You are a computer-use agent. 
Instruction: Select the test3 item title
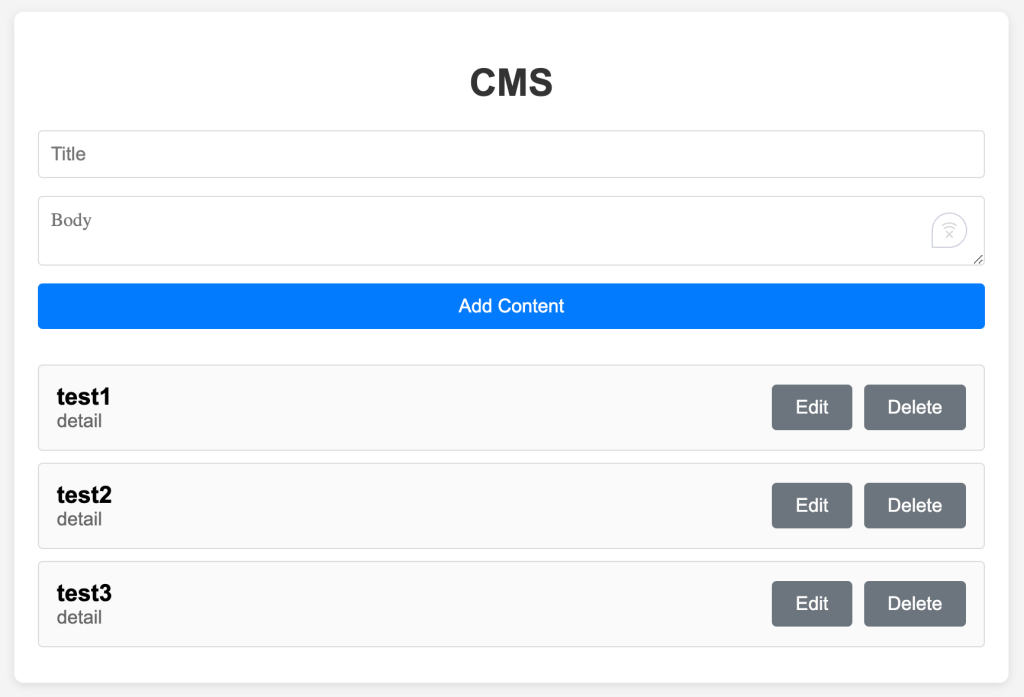pyautogui.click(x=82, y=592)
